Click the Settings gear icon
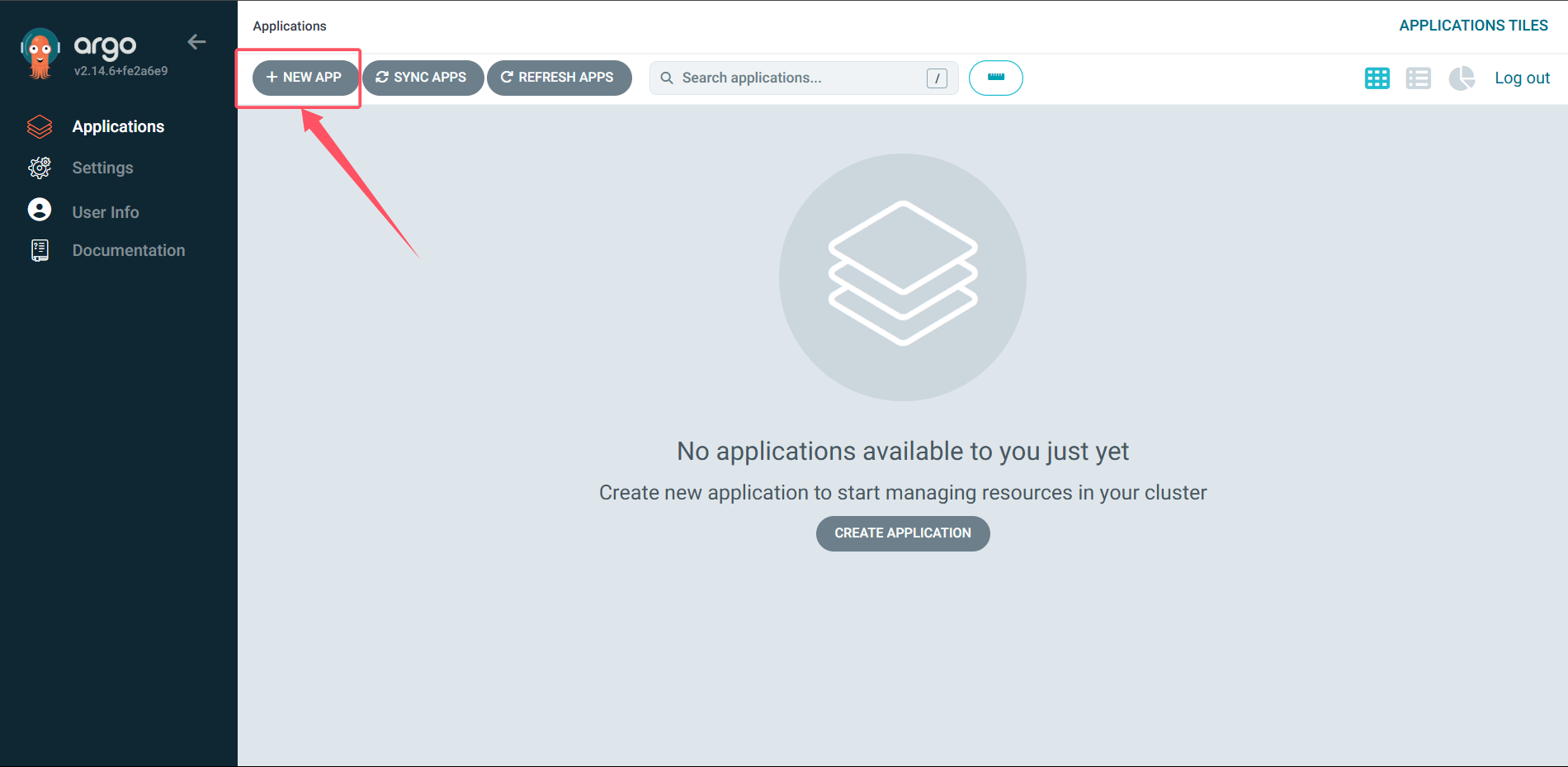This screenshot has height=767, width=1568. [40, 168]
